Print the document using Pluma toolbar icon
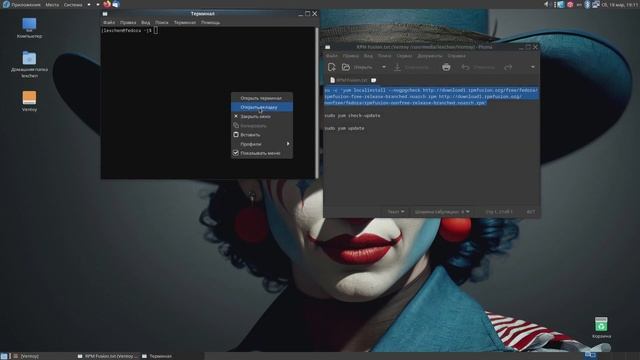Screen dimensions: 640x360 click(446, 67)
